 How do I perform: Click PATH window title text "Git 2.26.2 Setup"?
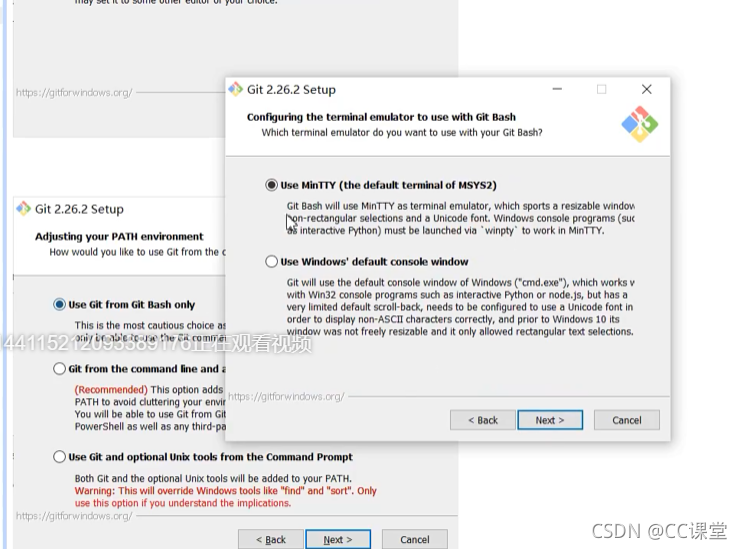point(79,209)
